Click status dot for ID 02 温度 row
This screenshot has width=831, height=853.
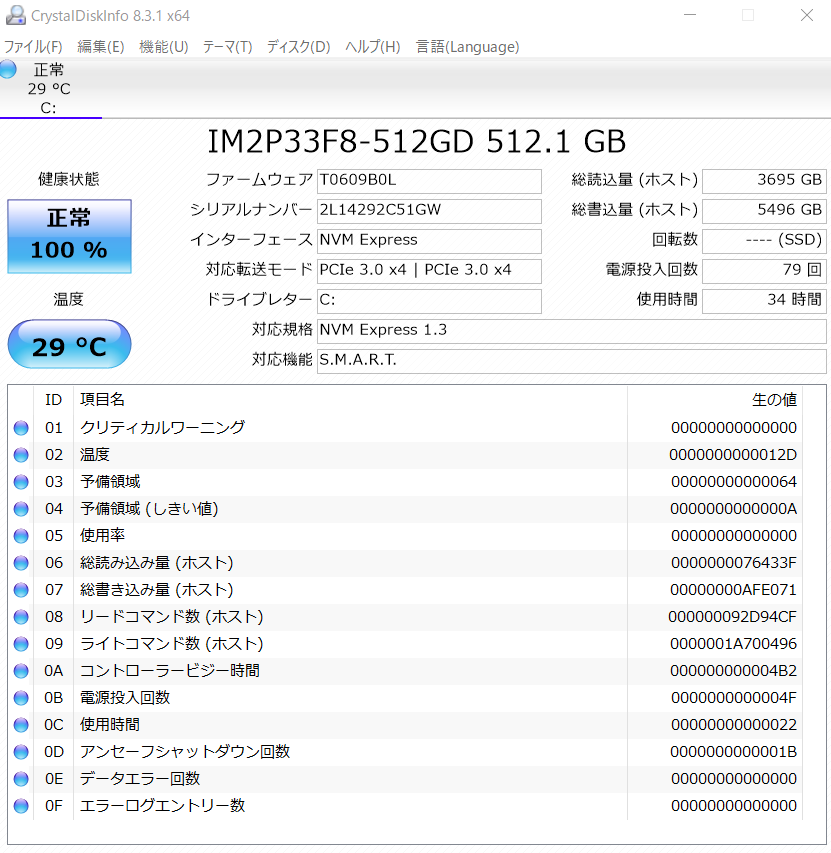tap(21, 455)
